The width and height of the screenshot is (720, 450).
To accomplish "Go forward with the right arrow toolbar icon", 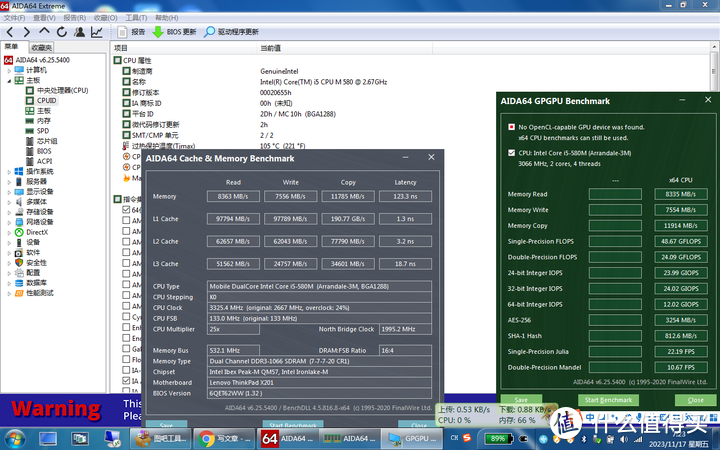I will (x=27, y=32).
